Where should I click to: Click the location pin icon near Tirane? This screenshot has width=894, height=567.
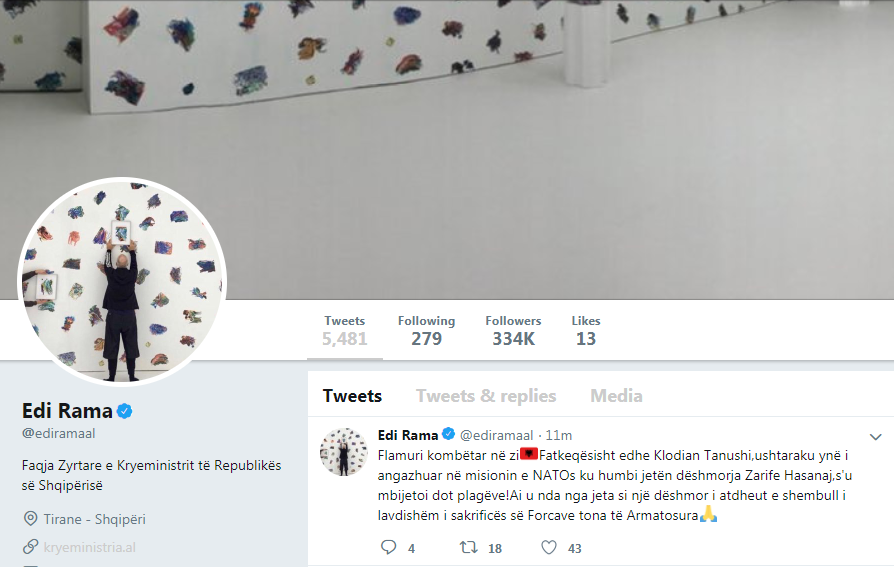(30, 519)
